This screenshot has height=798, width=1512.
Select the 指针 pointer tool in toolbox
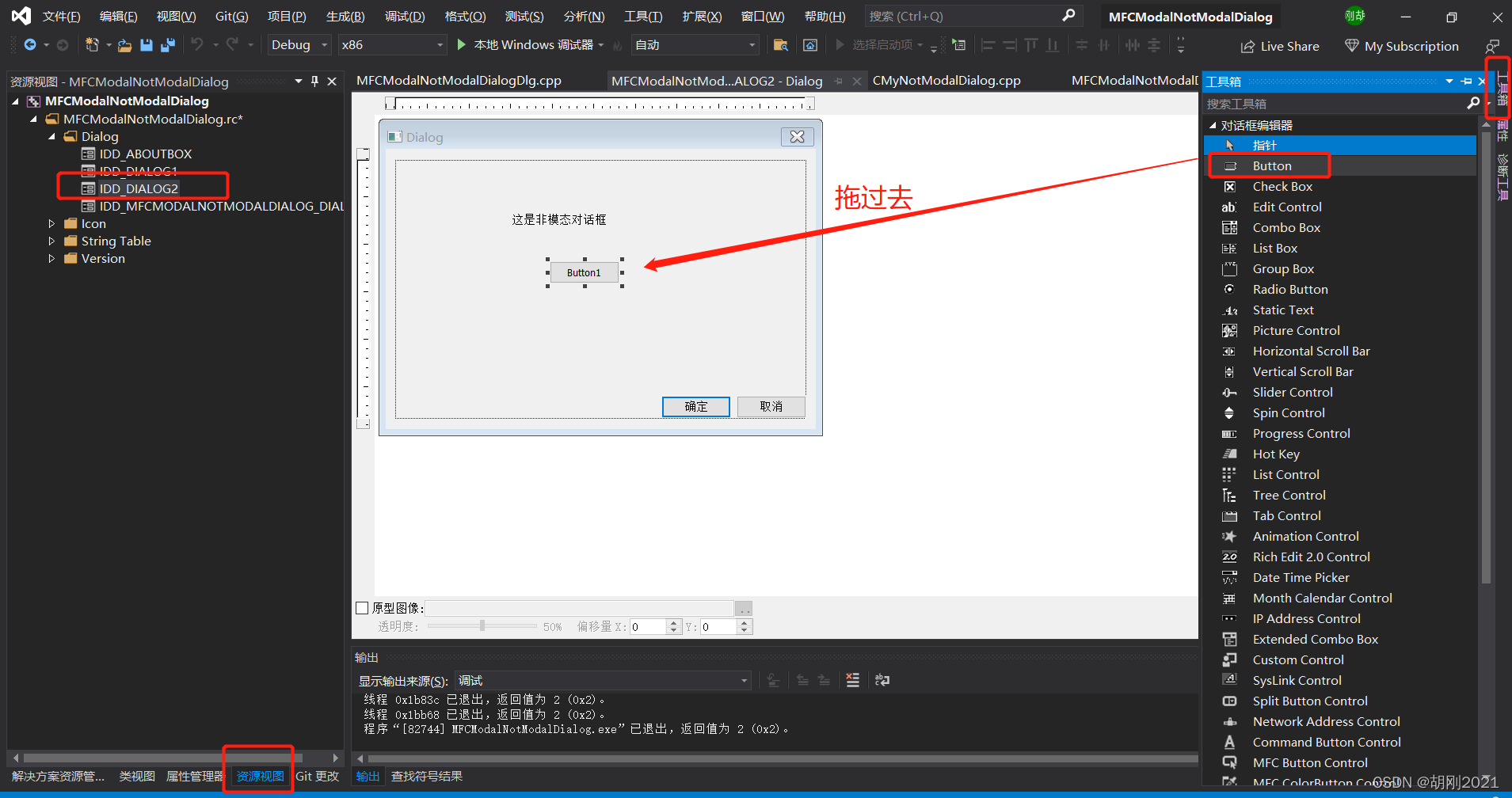click(1339, 145)
